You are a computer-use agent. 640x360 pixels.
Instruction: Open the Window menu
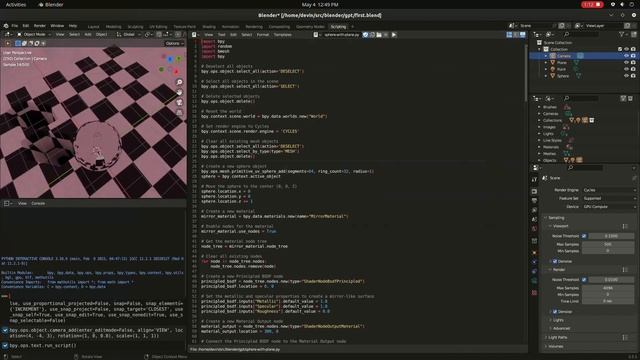(57, 26)
